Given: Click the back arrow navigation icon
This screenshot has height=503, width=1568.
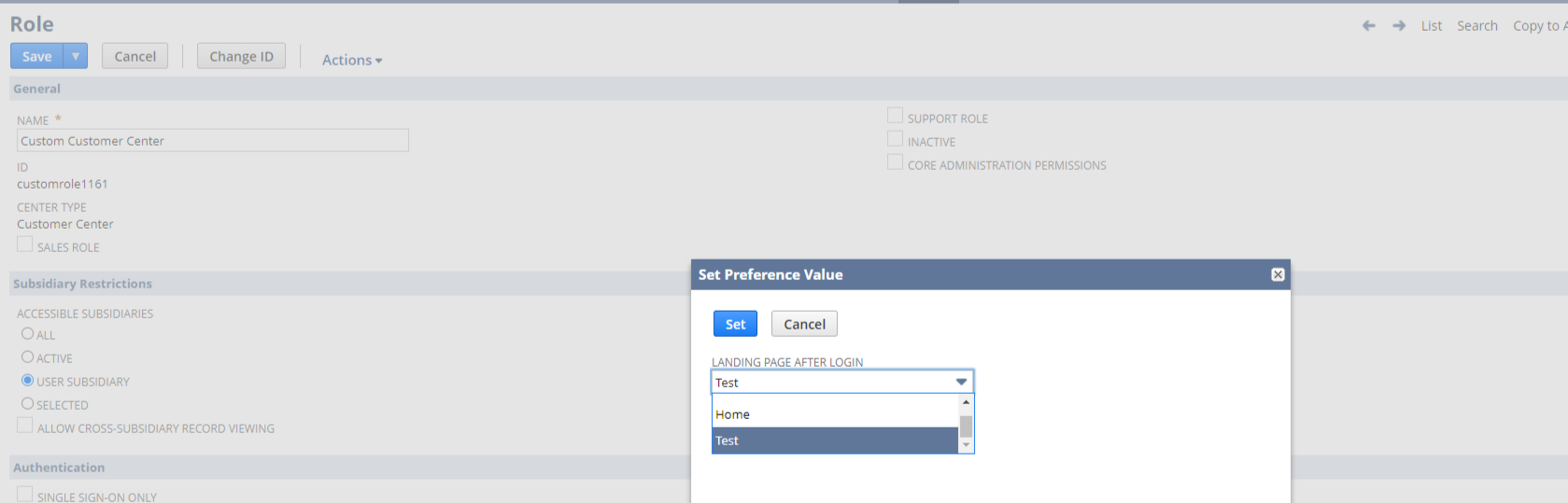Looking at the screenshot, I should point(1369,26).
